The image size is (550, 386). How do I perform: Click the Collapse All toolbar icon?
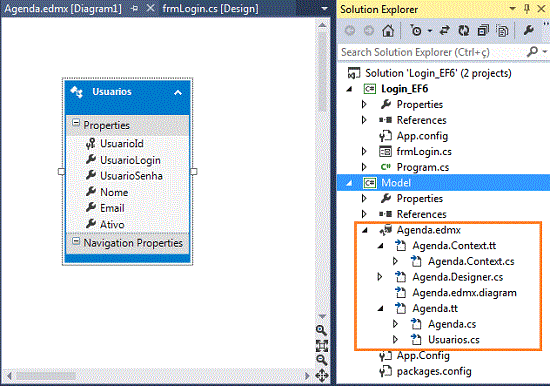(483, 31)
